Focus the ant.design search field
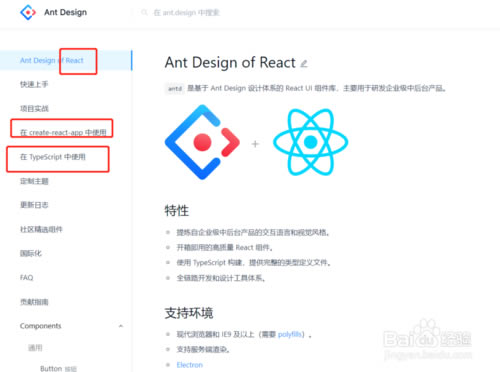The height and width of the screenshot is (372, 500). click(186, 13)
